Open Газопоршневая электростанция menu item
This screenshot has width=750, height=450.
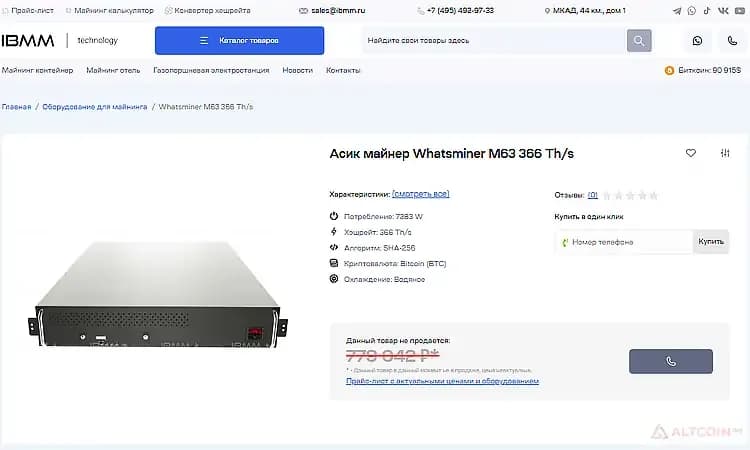[211, 70]
